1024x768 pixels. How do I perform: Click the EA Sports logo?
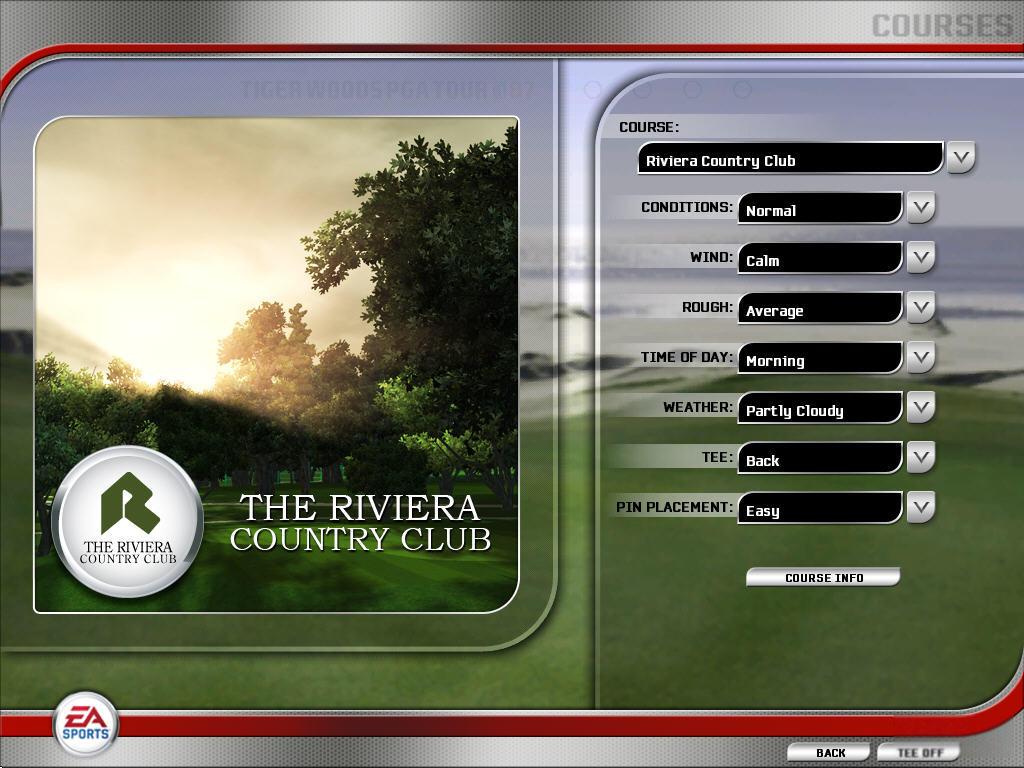86,724
